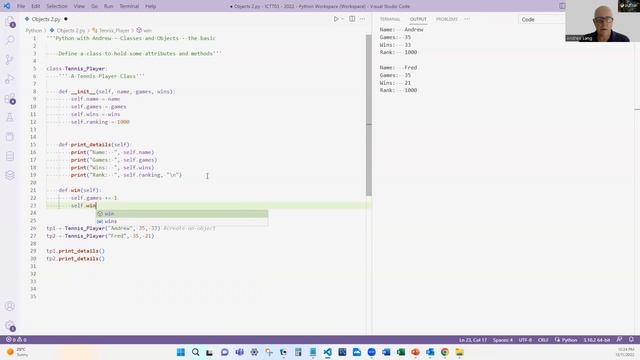This screenshot has width=640, height=360.
Task: Click Visual Studio Code taskbar icon
Action: pyautogui.click(x=327, y=352)
